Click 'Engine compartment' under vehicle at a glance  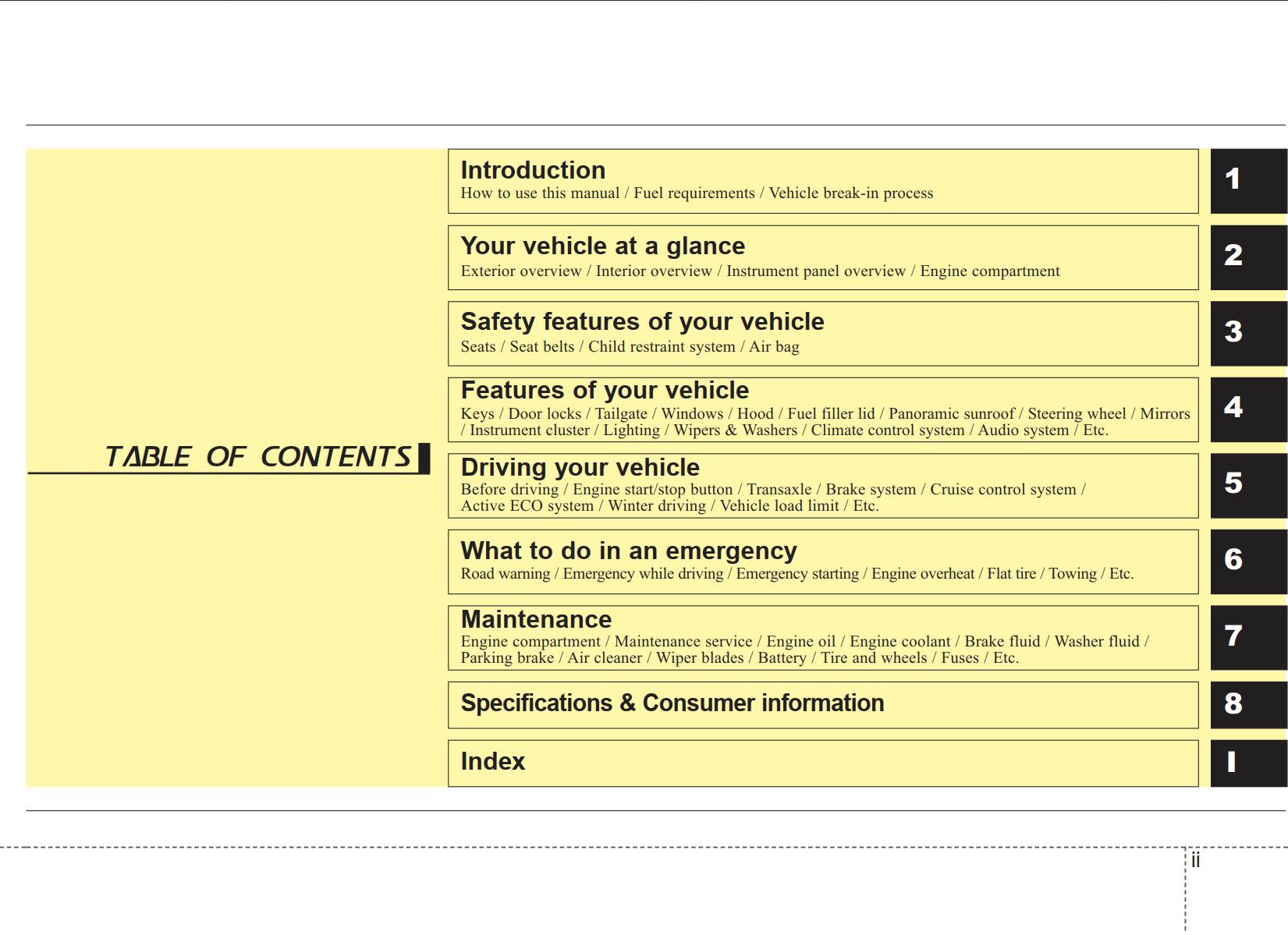989,271
